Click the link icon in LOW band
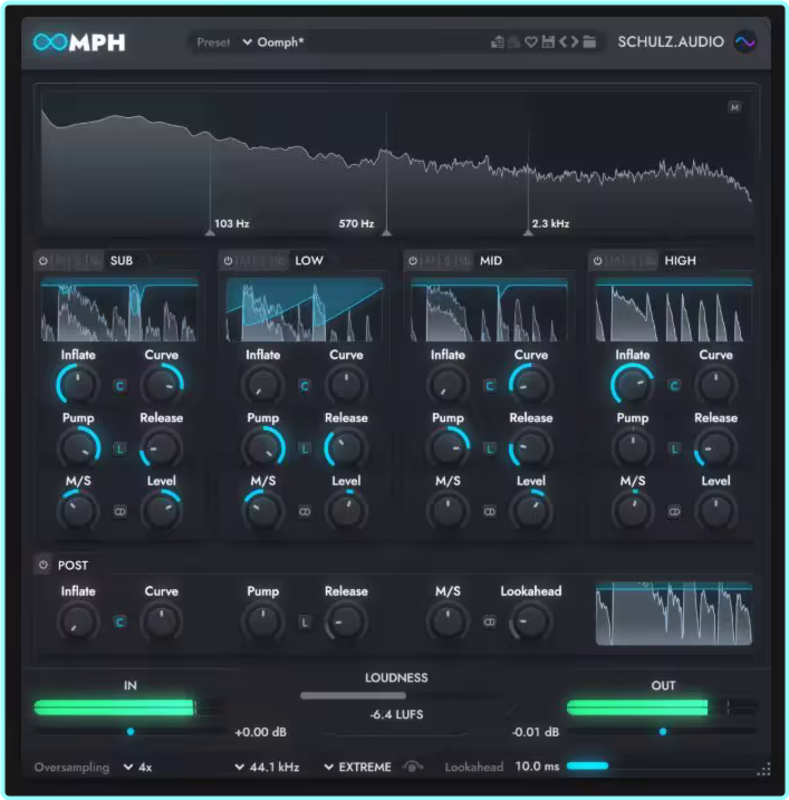This screenshot has height=800, width=789. click(305, 511)
